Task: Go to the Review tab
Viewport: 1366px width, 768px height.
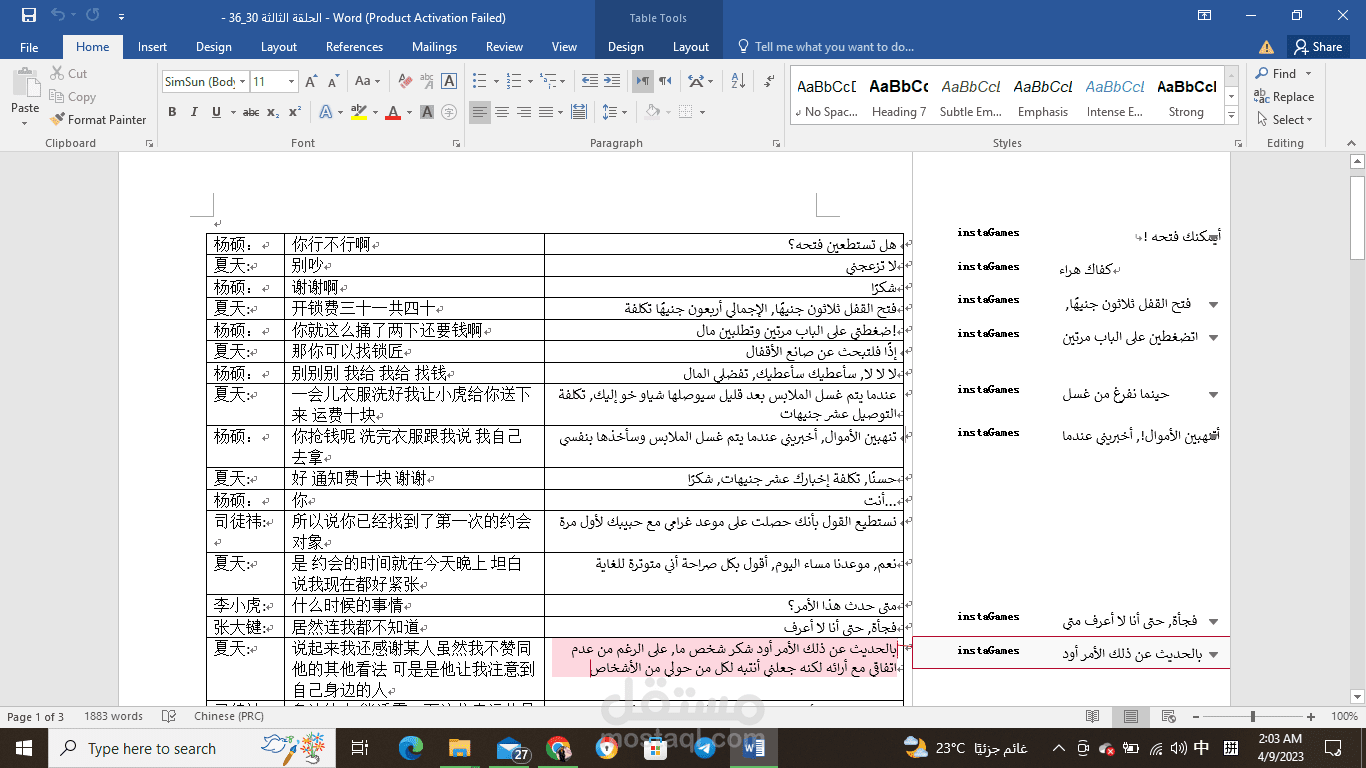Action: coord(504,47)
